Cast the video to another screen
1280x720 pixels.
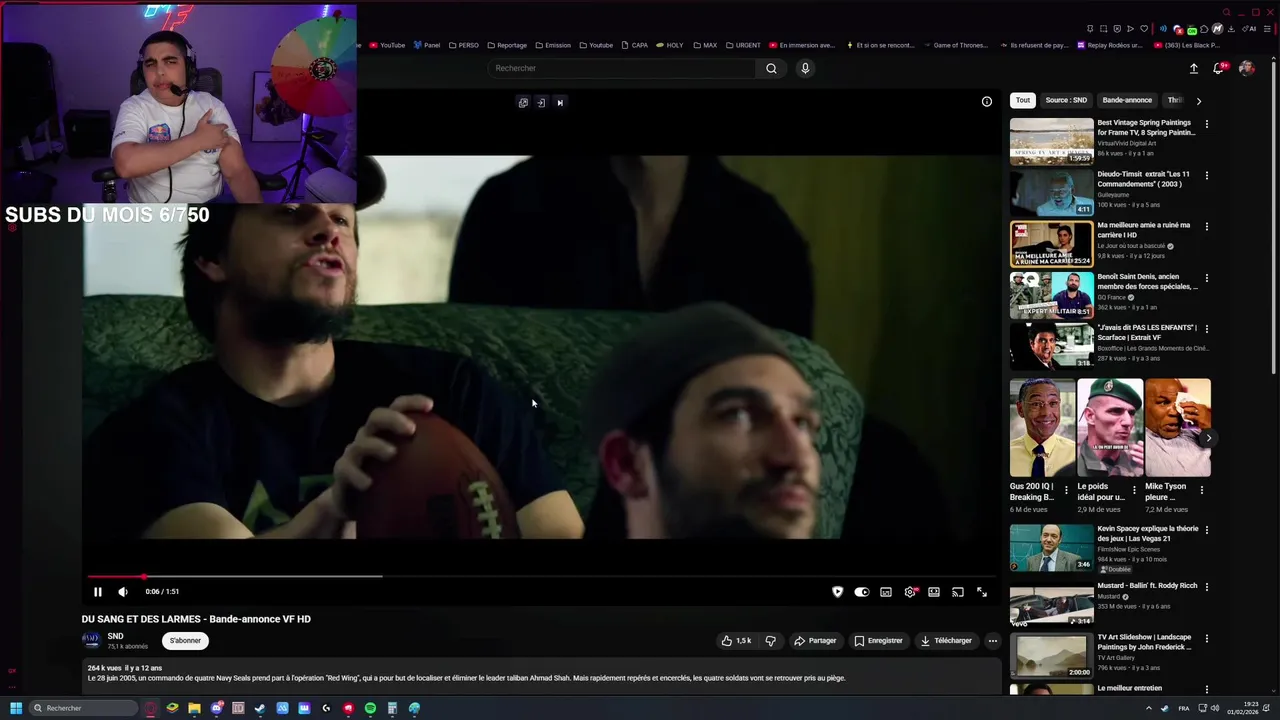(958, 592)
